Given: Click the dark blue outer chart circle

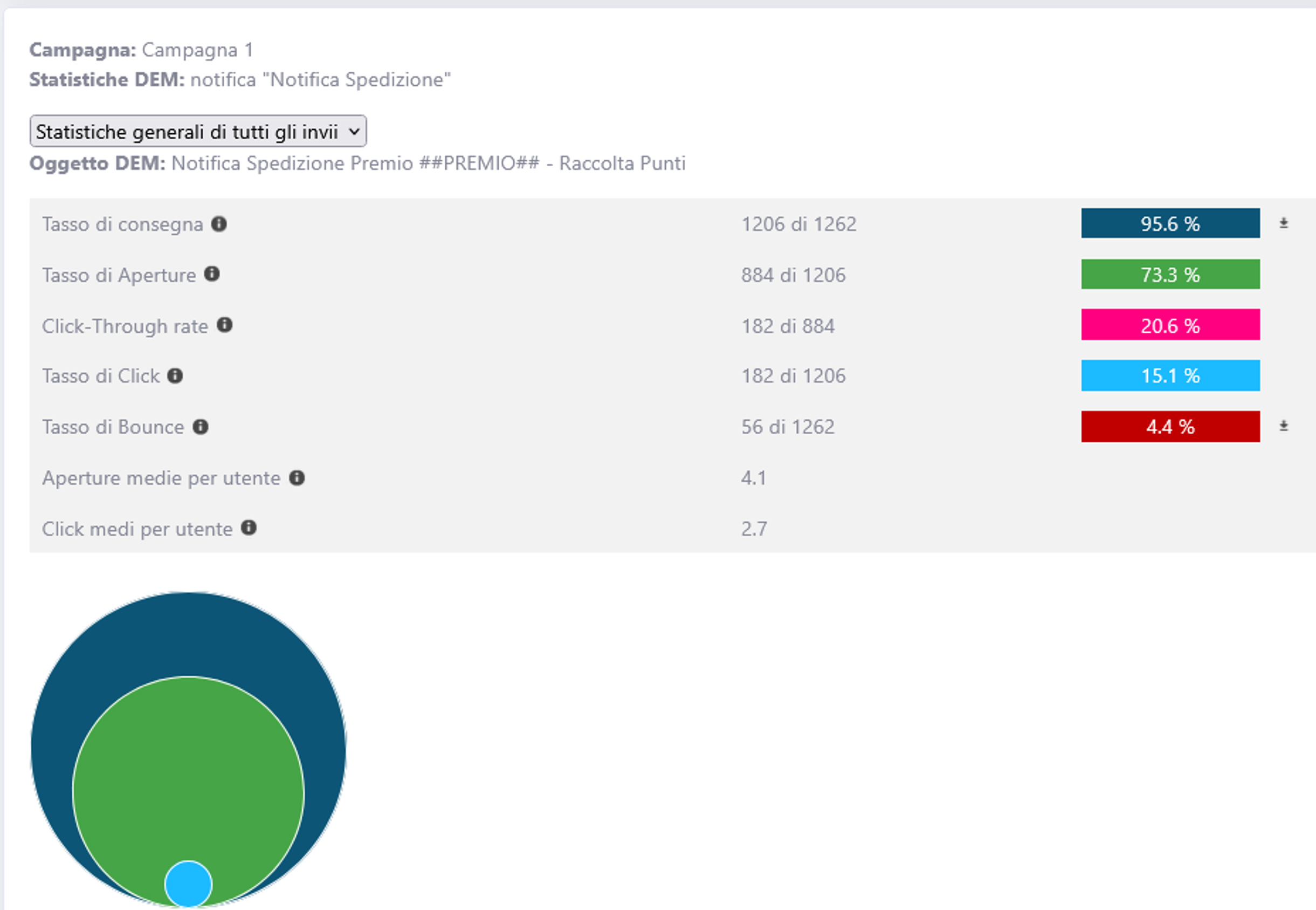Looking at the screenshot, I should point(188,633).
